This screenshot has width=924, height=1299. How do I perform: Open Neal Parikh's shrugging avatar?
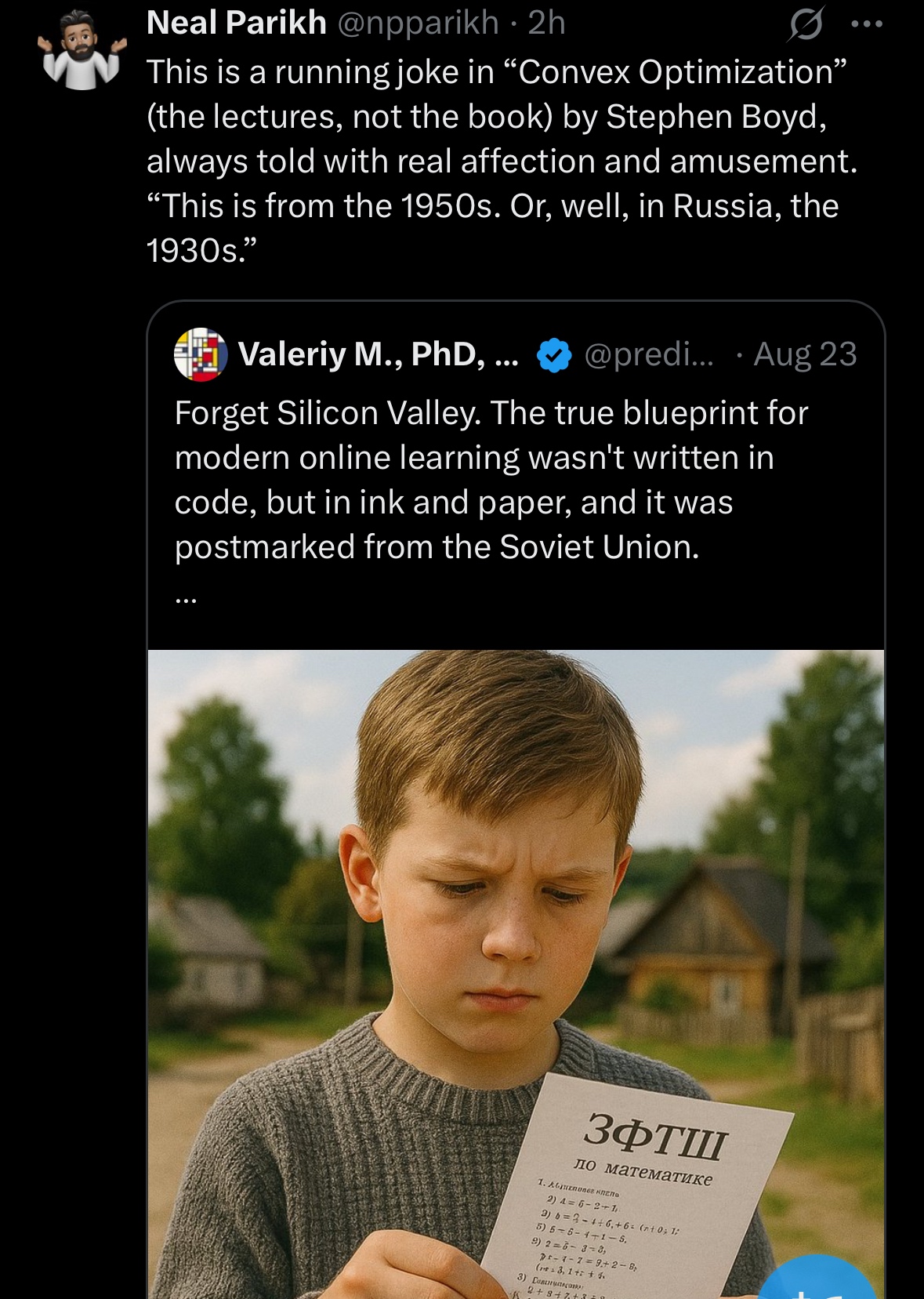coord(82,51)
